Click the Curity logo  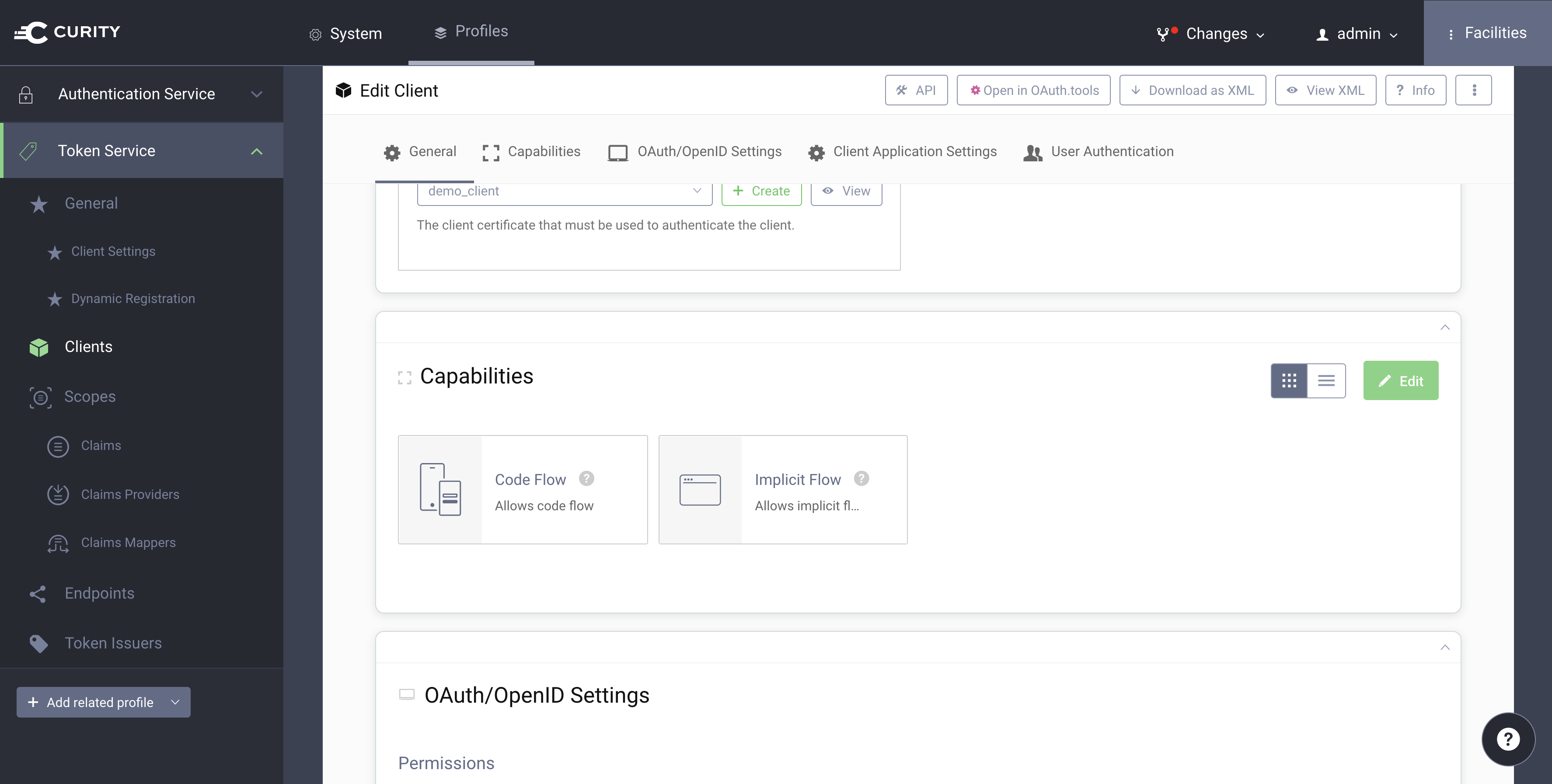[67, 32]
